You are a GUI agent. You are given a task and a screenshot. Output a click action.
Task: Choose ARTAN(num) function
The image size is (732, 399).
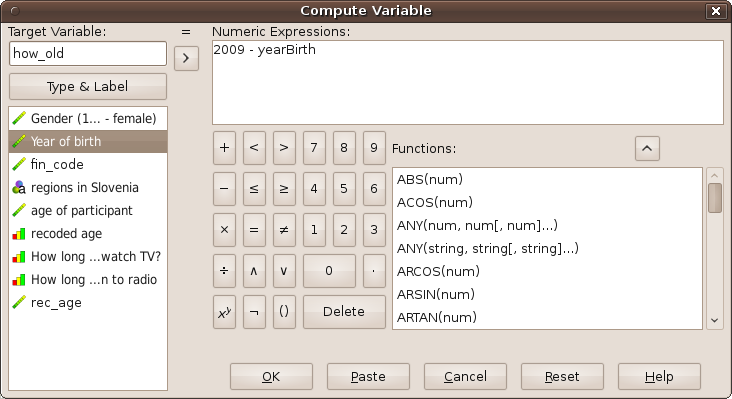pos(547,317)
